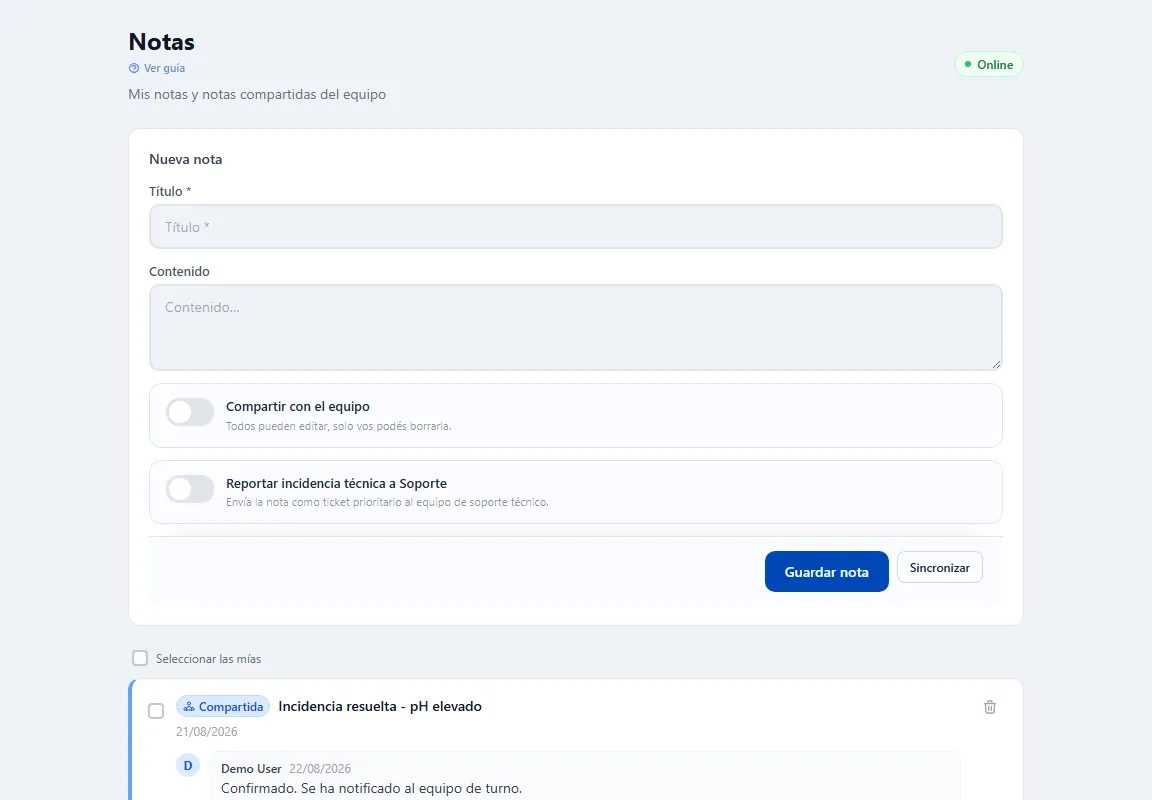This screenshot has width=1152, height=800.
Task: Click subtitle Mis notas y notas compartidas
Action: (x=257, y=95)
